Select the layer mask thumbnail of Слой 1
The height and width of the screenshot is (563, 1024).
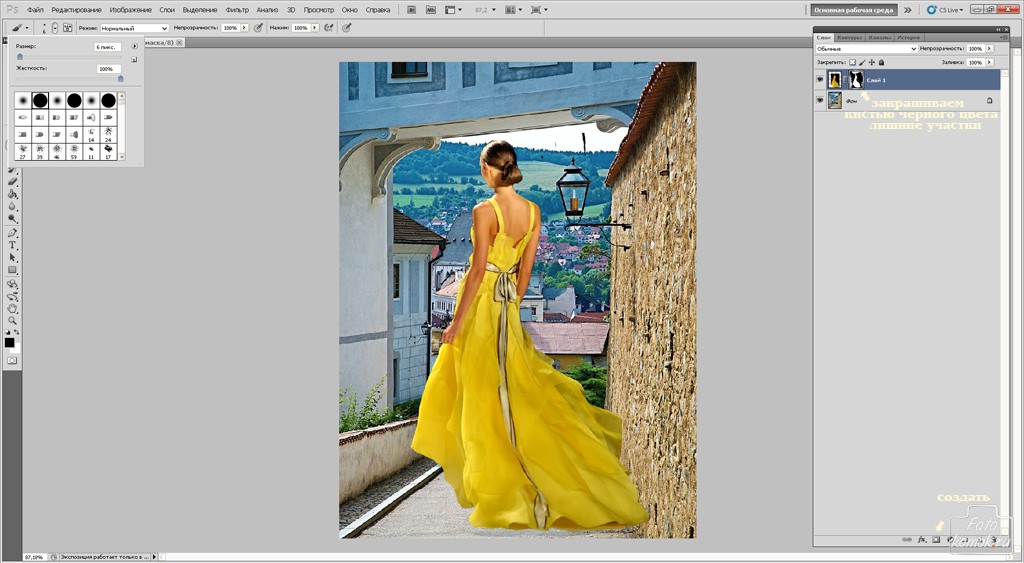(x=856, y=80)
